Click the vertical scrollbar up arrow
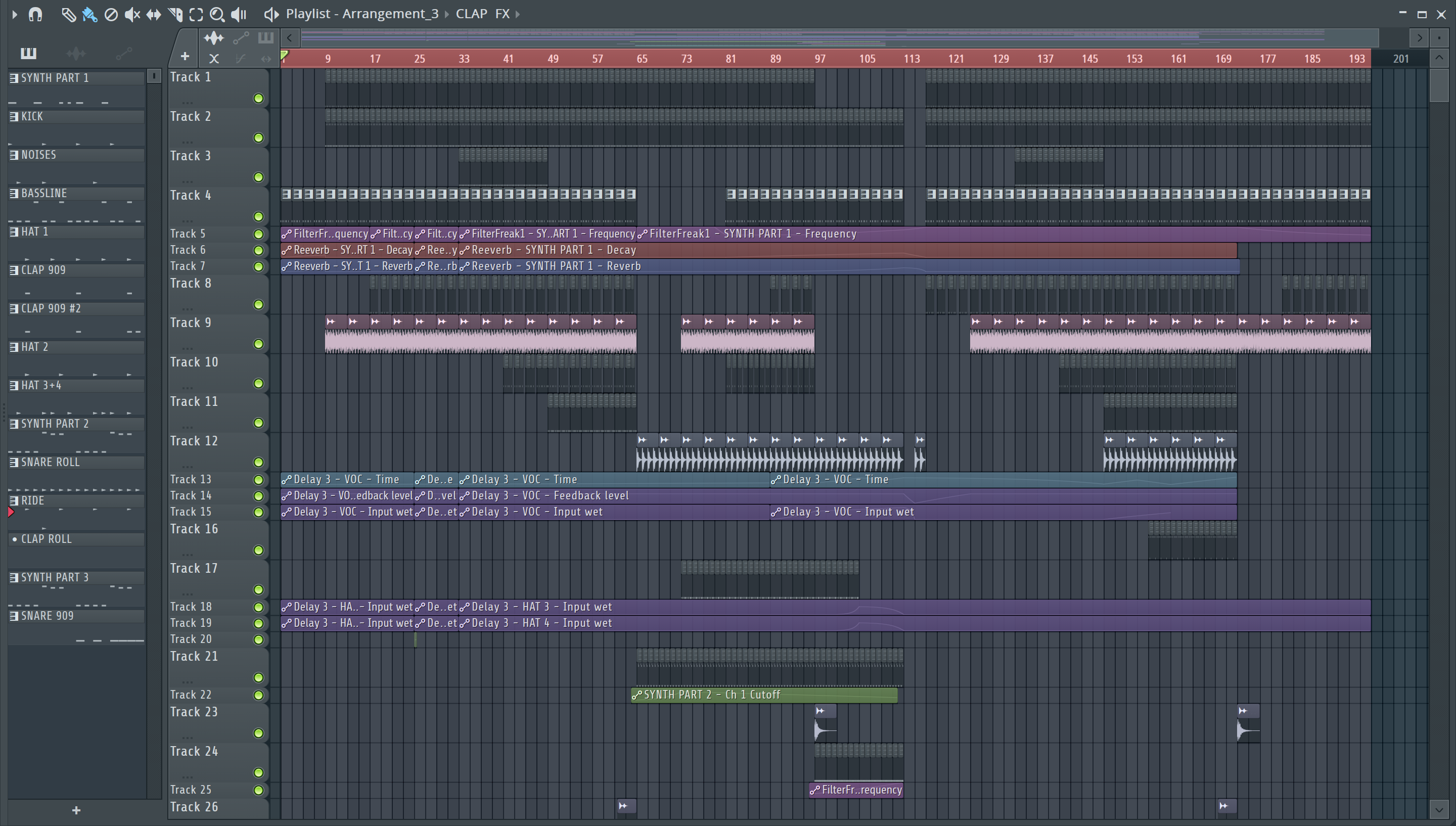The height and width of the screenshot is (826, 1456). 1438,59
